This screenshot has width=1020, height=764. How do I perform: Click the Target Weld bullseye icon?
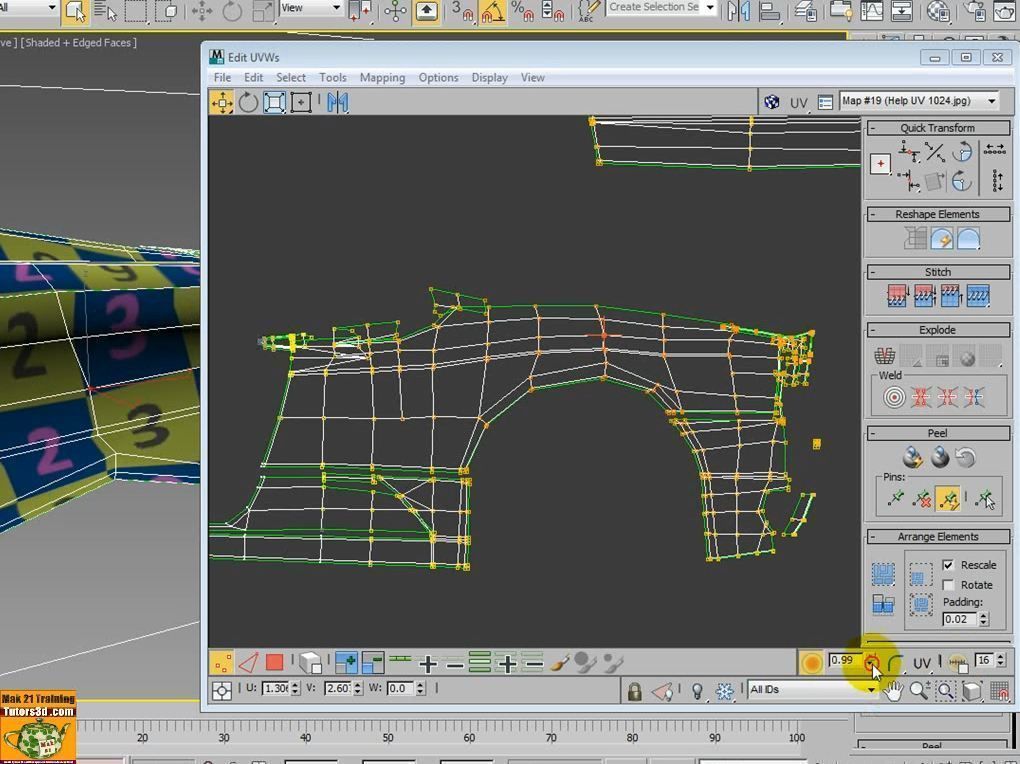(x=894, y=397)
